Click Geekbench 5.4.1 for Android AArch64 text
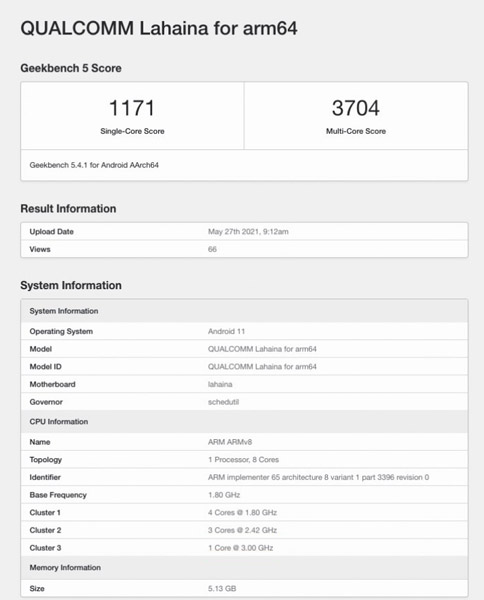The height and width of the screenshot is (600, 484). 94,165
